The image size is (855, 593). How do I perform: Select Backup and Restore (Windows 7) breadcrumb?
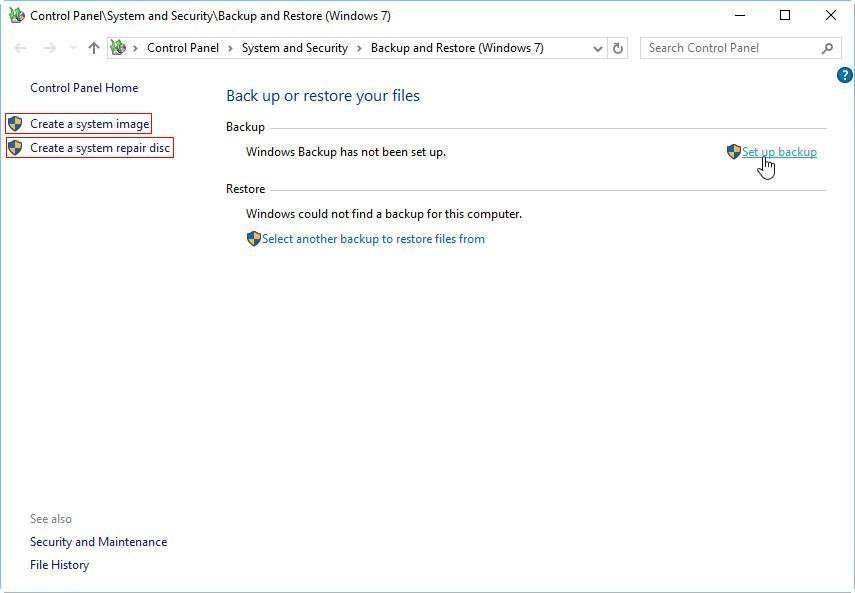click(457, 48)
